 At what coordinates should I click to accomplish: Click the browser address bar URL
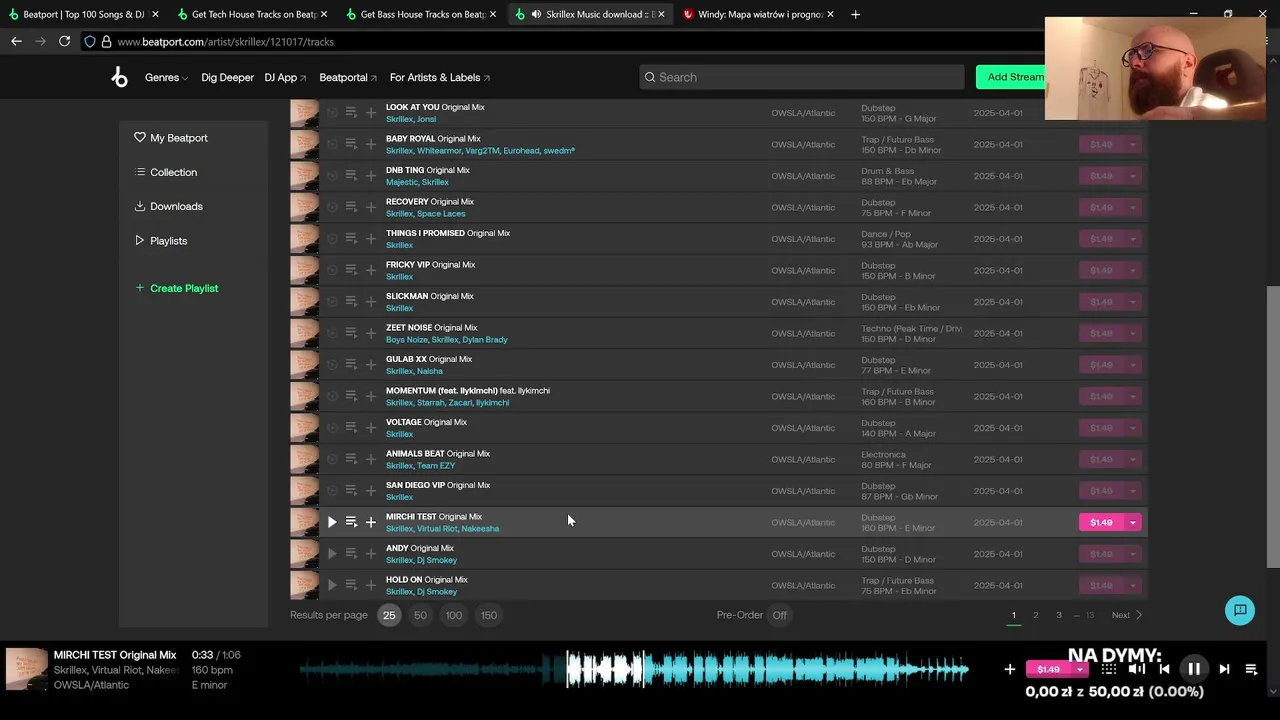[225, 41]
